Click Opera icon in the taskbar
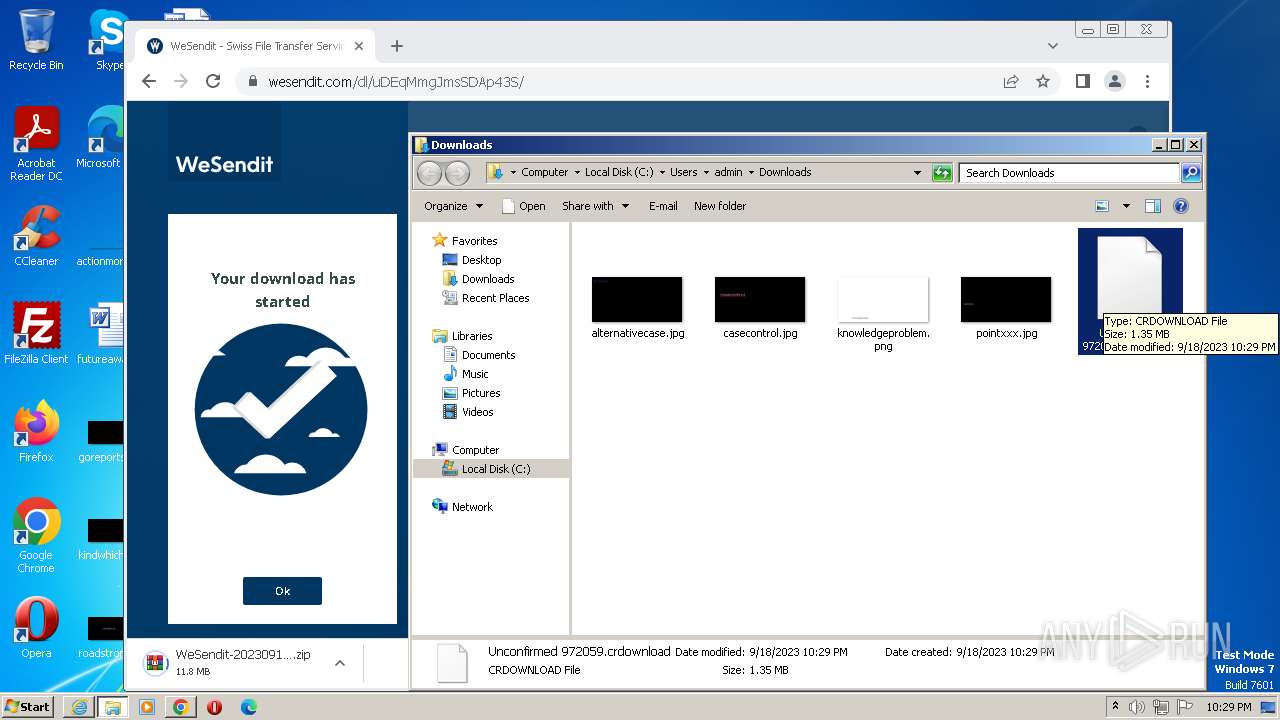This screenshot has height=720, width=1280. (x=214, y=707)
